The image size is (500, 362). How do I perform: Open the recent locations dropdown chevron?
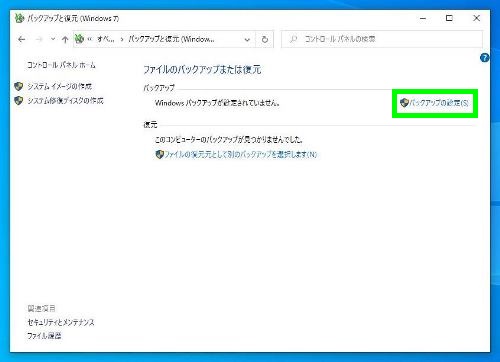click(x=53, y=39)
